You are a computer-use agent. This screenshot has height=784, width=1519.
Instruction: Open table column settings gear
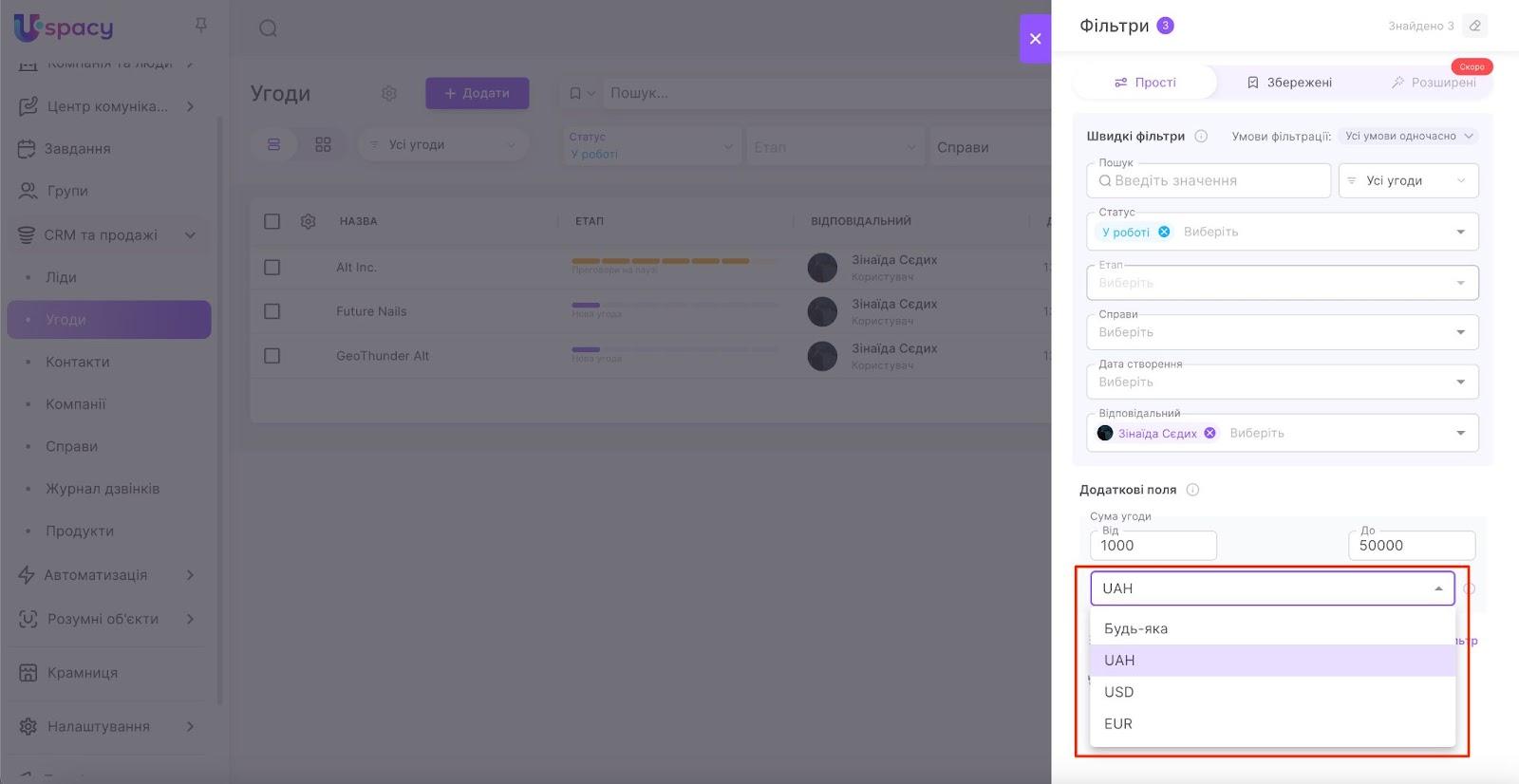pos(308,221)
